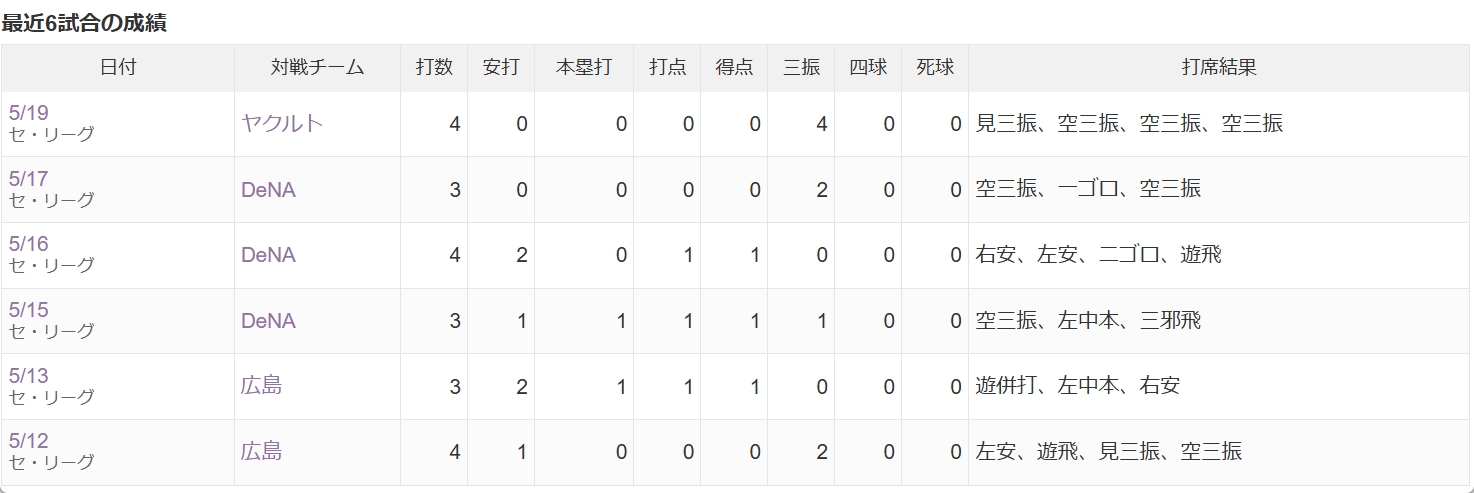Screen dimensions: 1474x493
Task: Click the ヤクルト team link
Action: click(x=282, y=123)
